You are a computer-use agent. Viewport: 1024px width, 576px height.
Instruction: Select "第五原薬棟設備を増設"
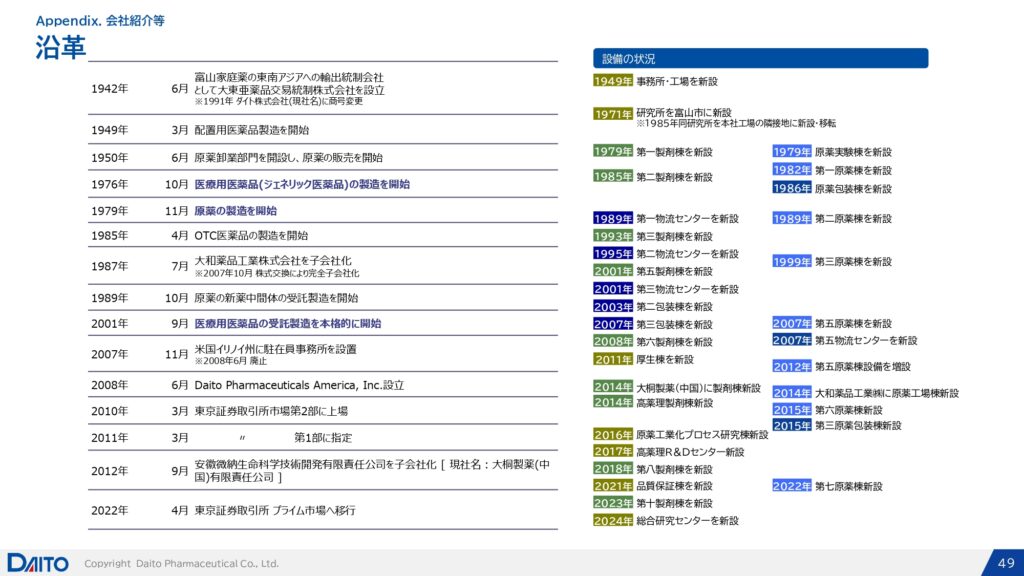(x=863, y=367)
